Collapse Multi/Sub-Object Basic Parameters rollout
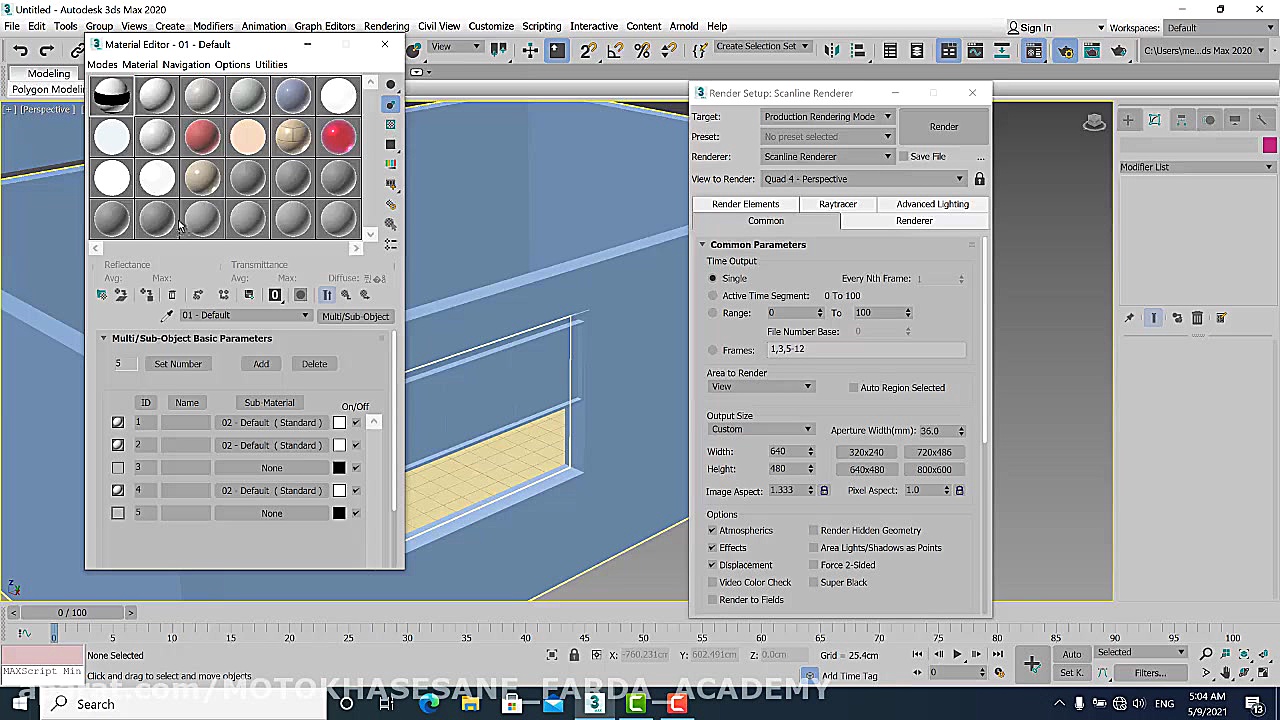1280x720 pixels. click(x=190, y=339)
